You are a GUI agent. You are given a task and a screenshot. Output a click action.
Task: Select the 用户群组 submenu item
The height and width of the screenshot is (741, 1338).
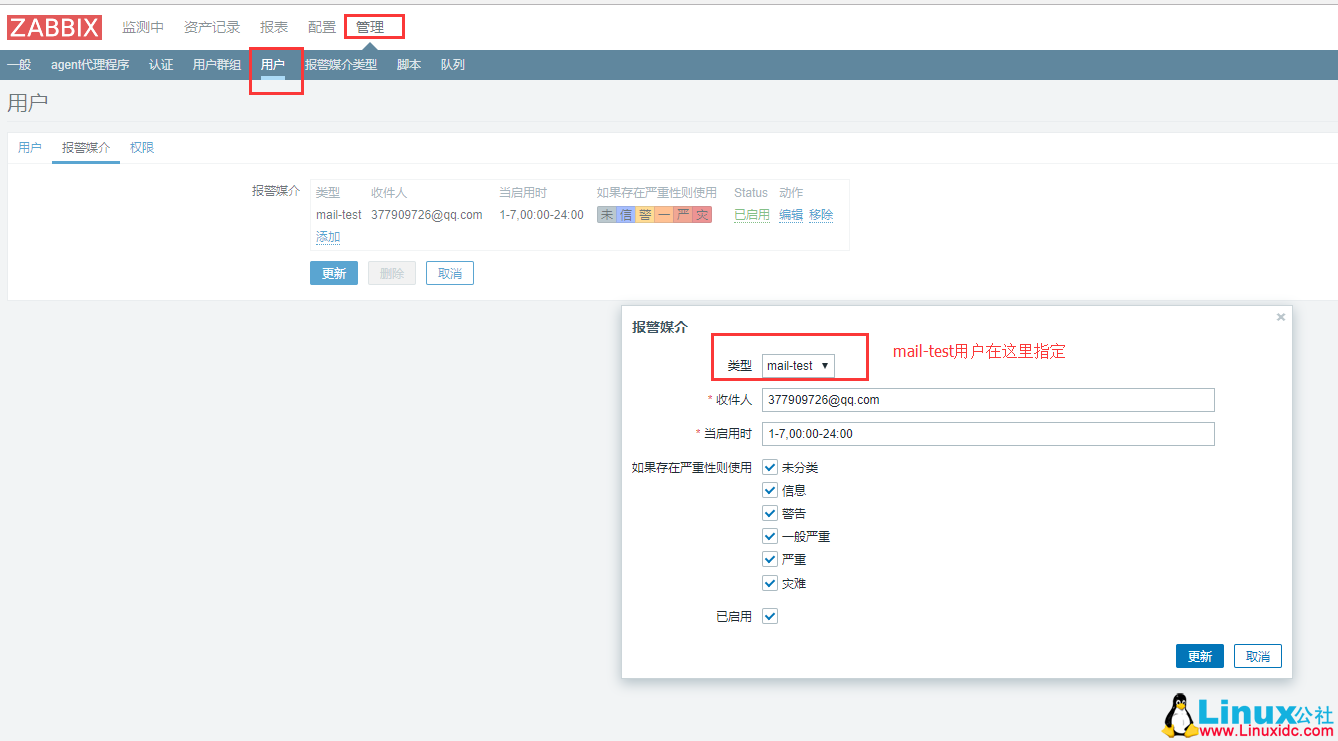coord(215,63)
